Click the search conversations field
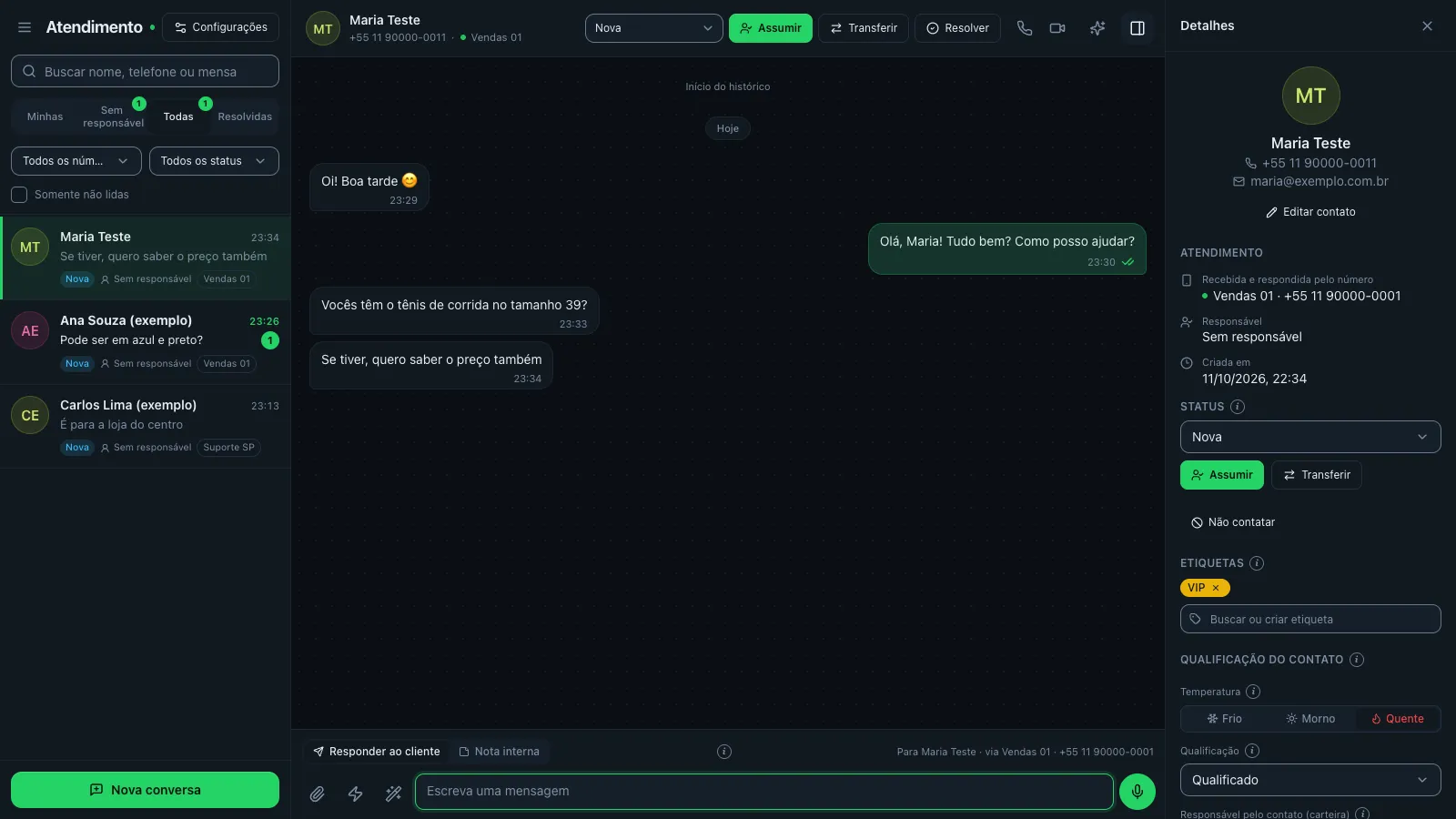 [145, 71]
